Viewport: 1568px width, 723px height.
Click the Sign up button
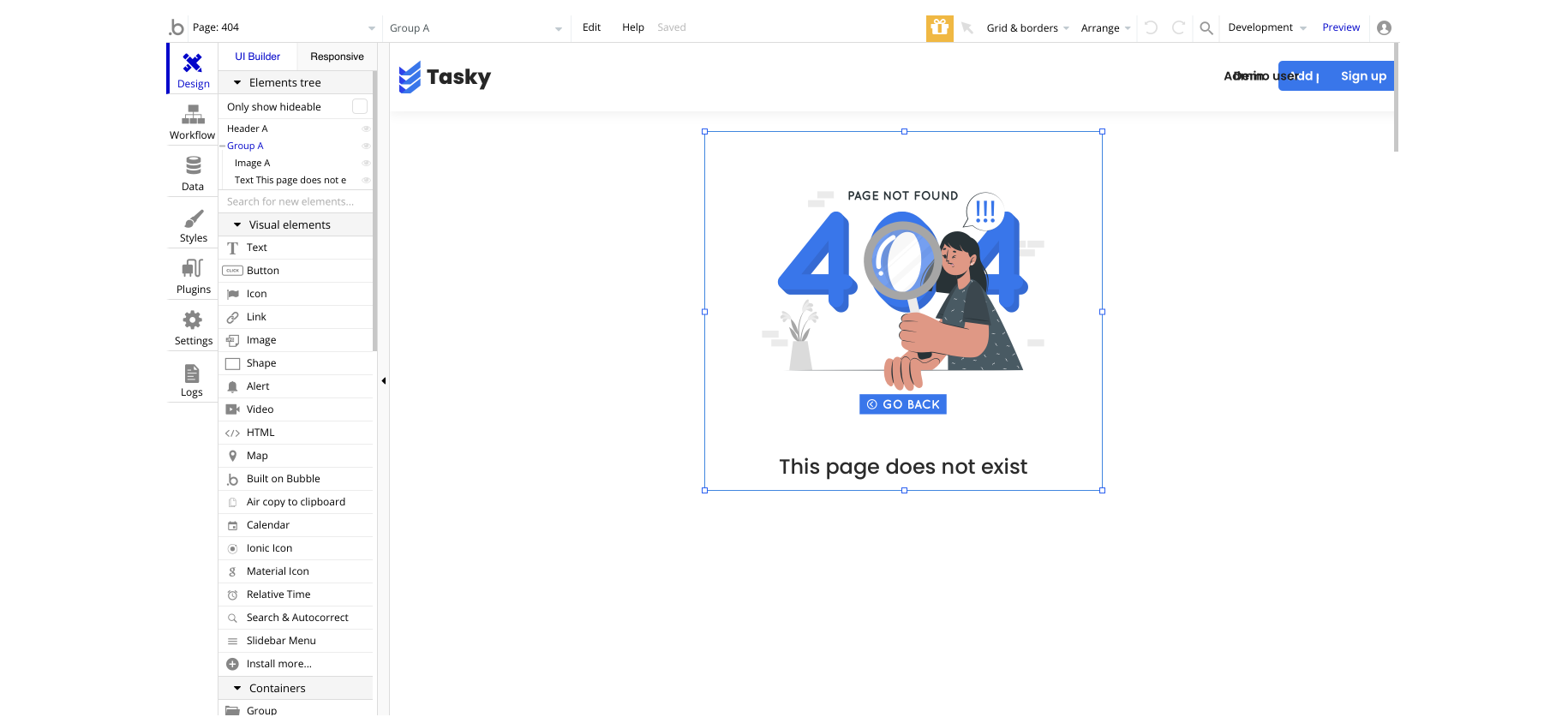1363,75
